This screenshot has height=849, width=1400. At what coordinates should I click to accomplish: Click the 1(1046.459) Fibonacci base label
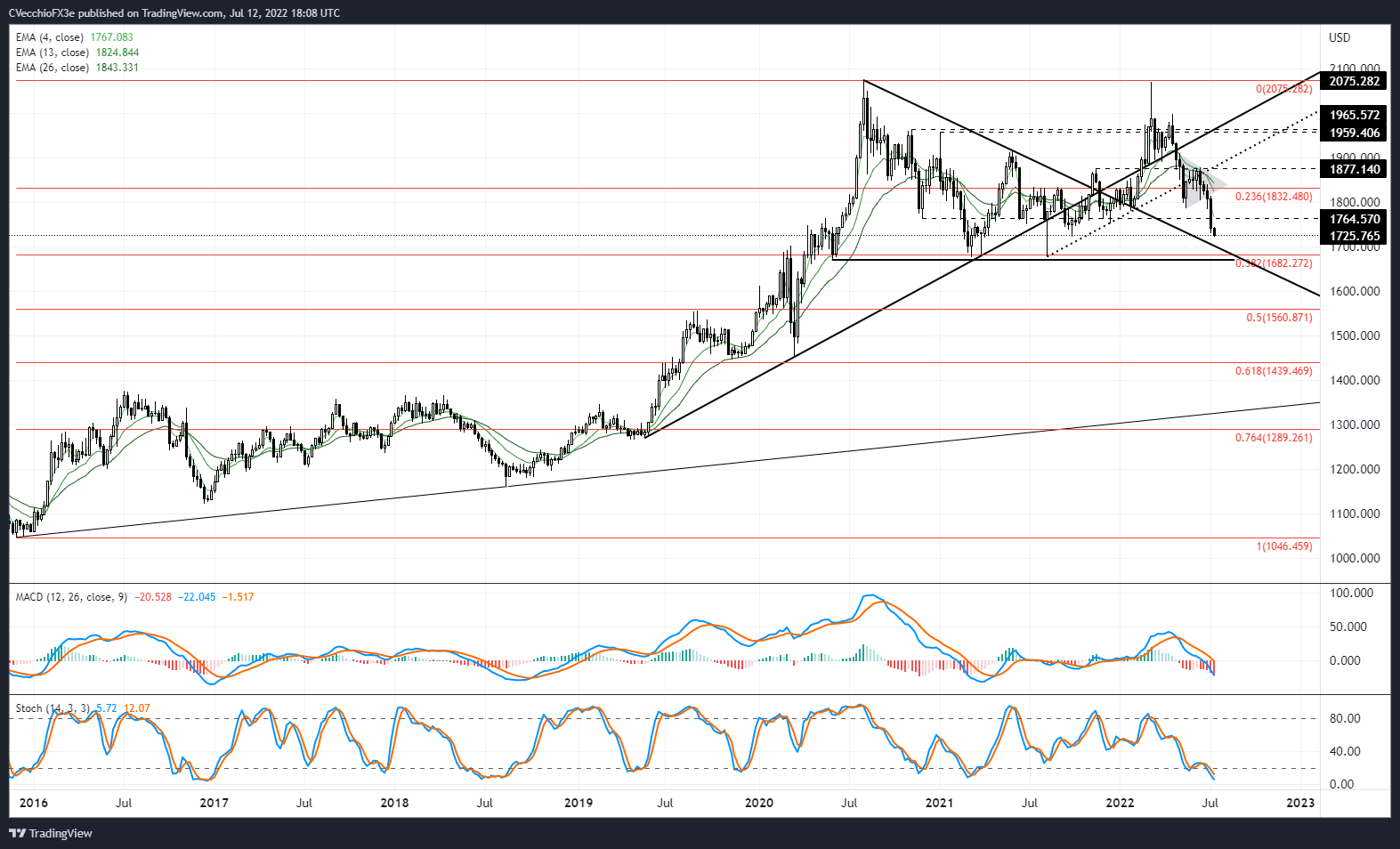pos(1284,546)
